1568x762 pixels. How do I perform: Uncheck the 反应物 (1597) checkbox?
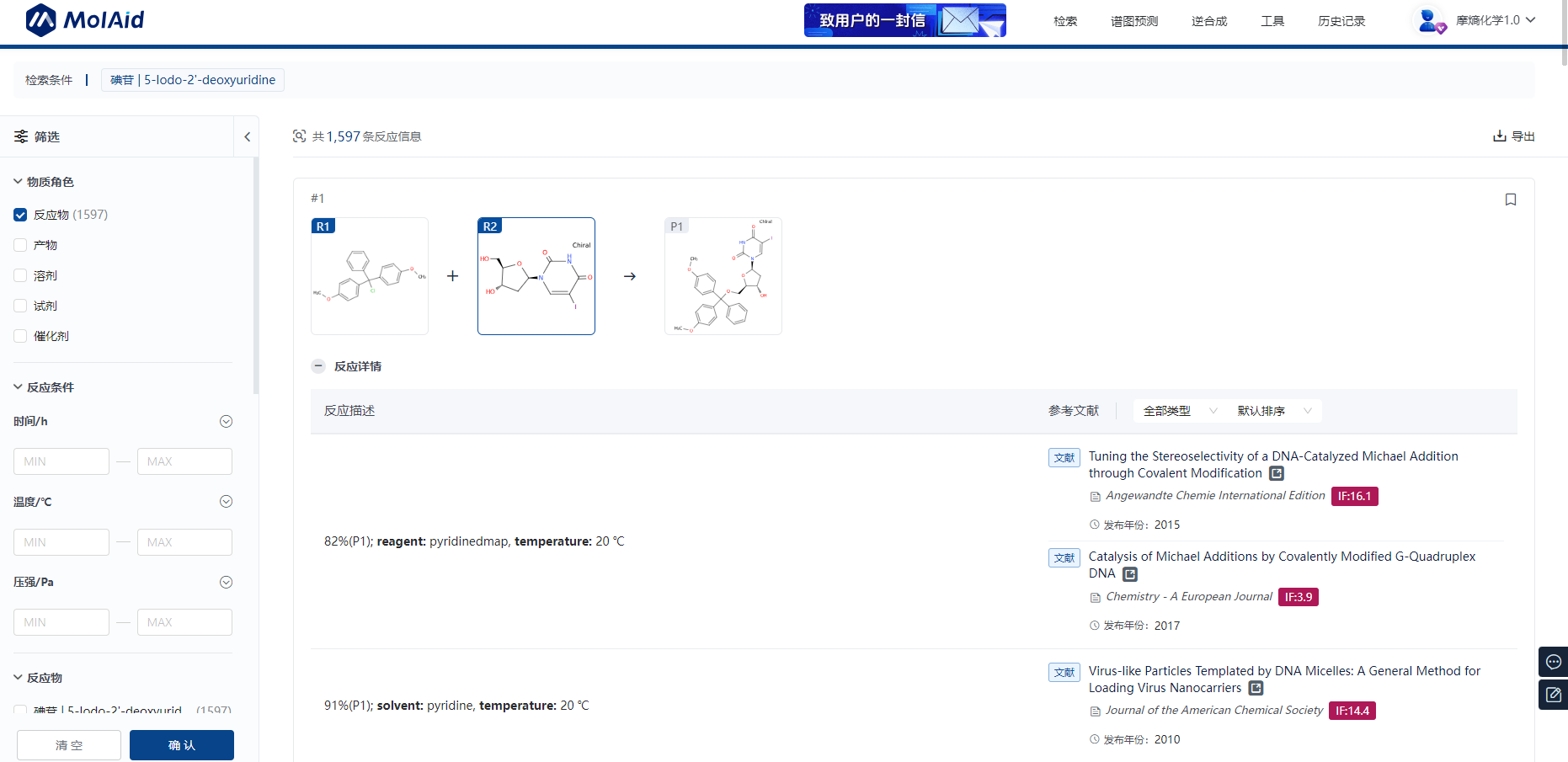[x=20, y=215]
